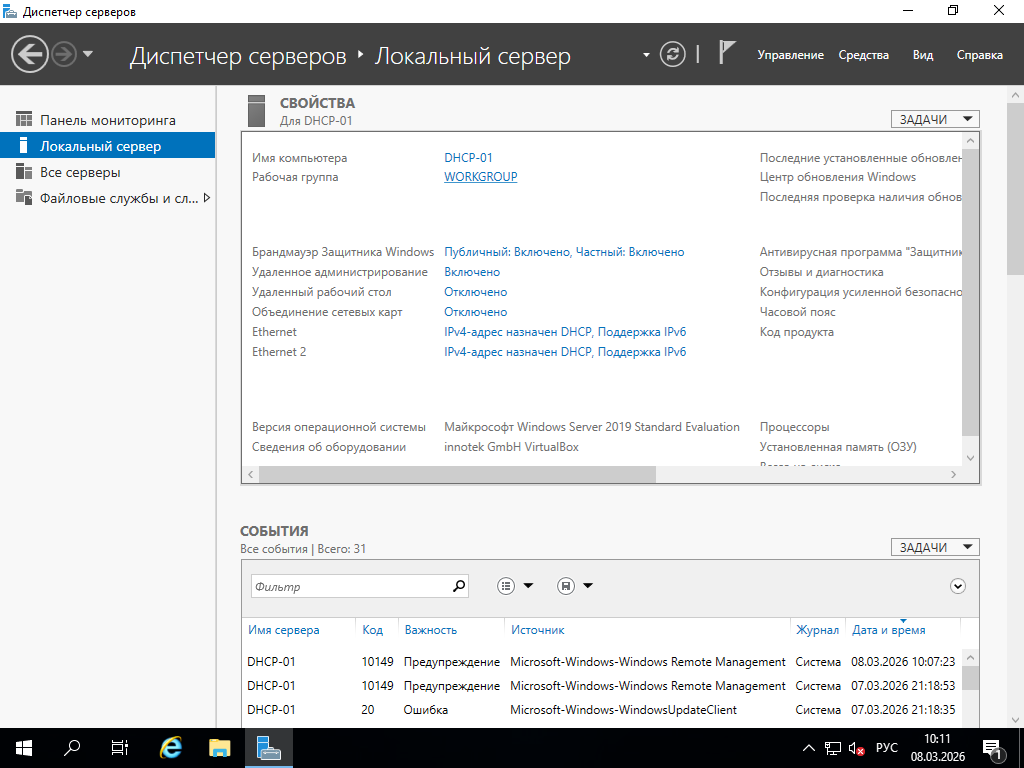The image size is (1024, 768).
Task: Click computer name DHCP-01 link
Action: coord(468,157)
